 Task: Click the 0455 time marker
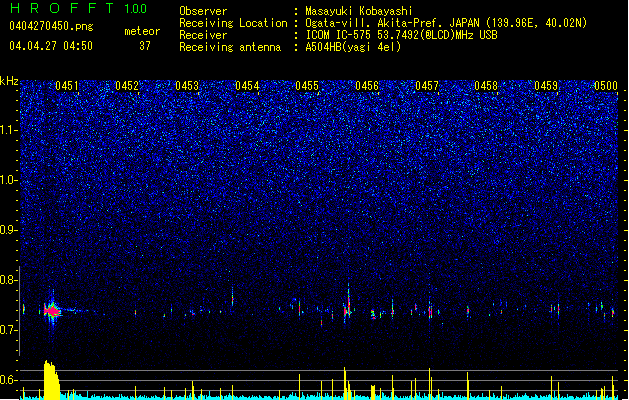(x=307, y=86)
